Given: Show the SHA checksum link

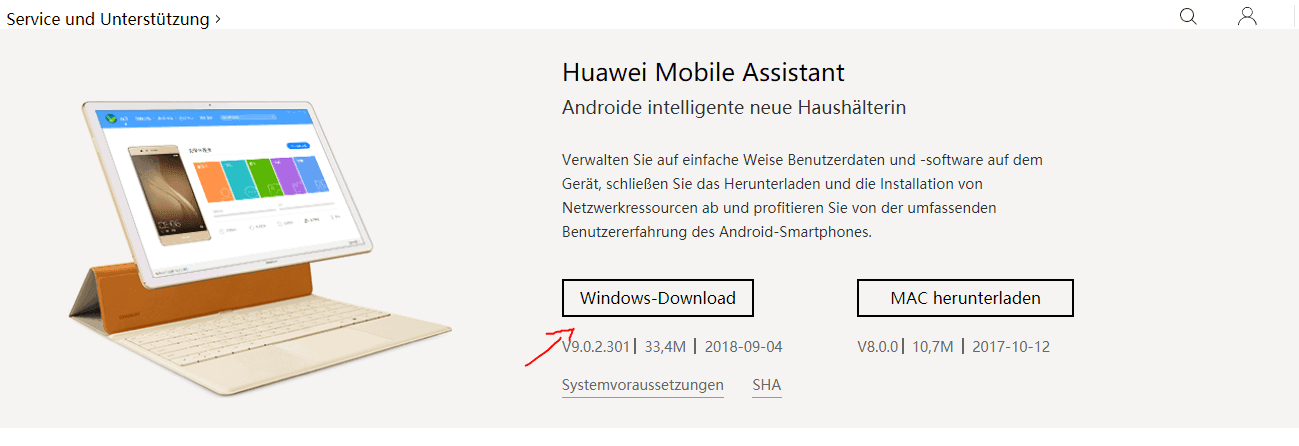Looking at the screenshot, I should click(767, 385).
